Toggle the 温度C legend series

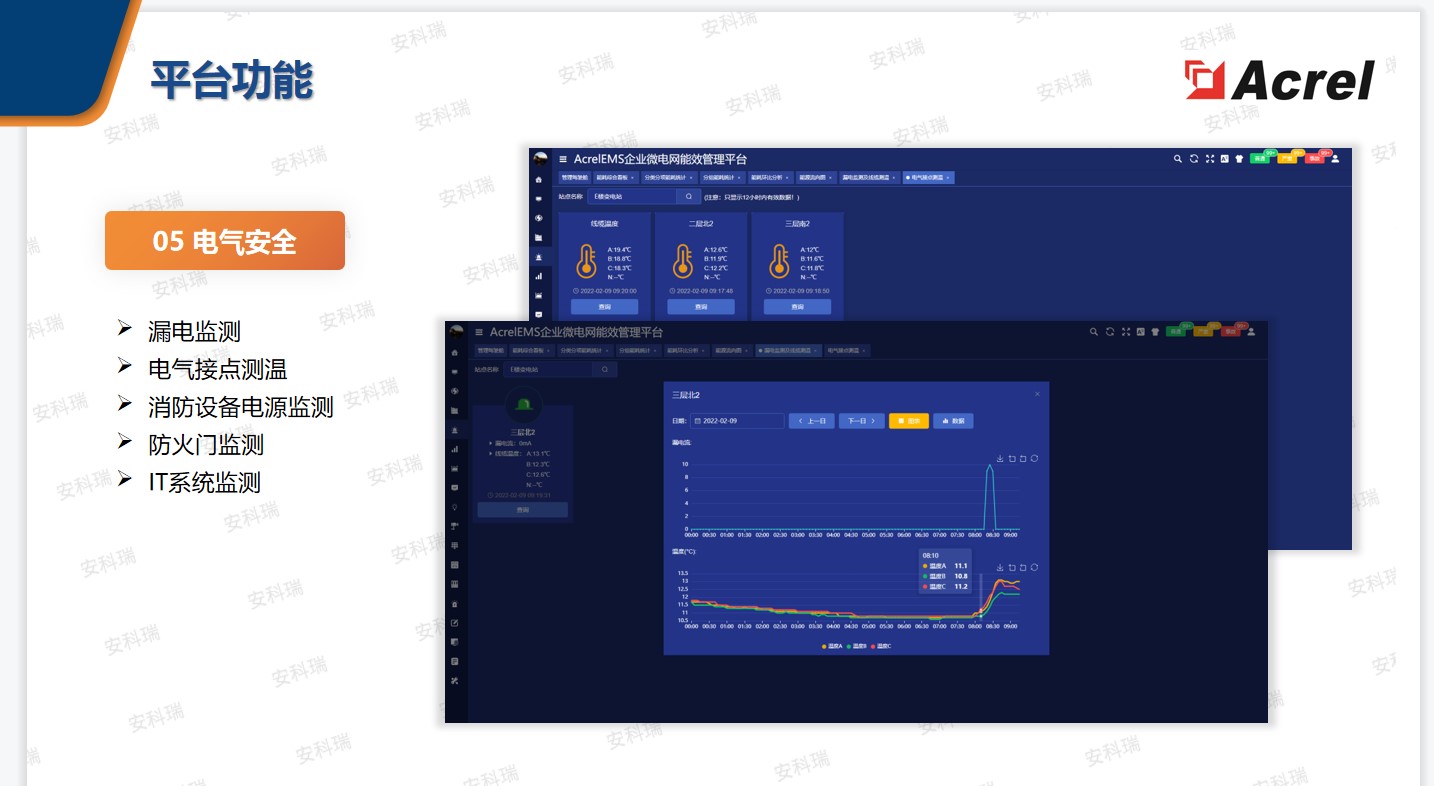[x=882, y=646]
